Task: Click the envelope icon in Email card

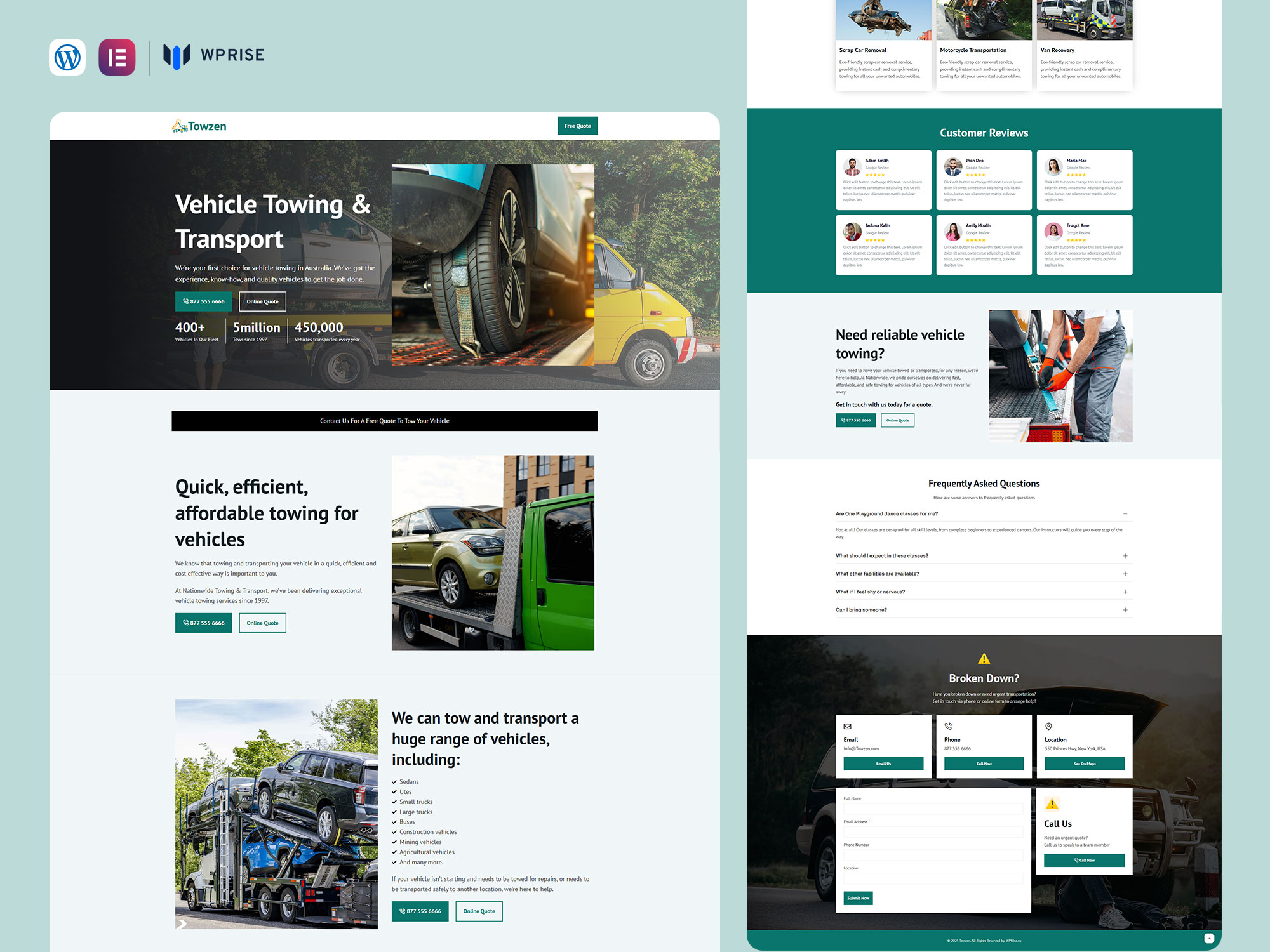Action: point(848,727)
